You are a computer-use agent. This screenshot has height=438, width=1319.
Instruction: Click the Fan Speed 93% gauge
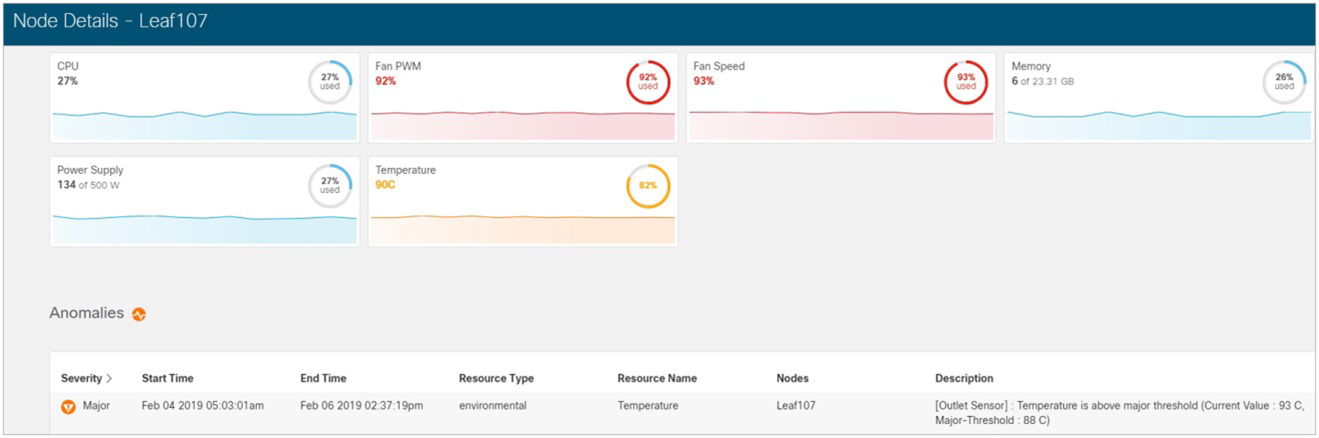pyautogui.click(x=966, y=82)
